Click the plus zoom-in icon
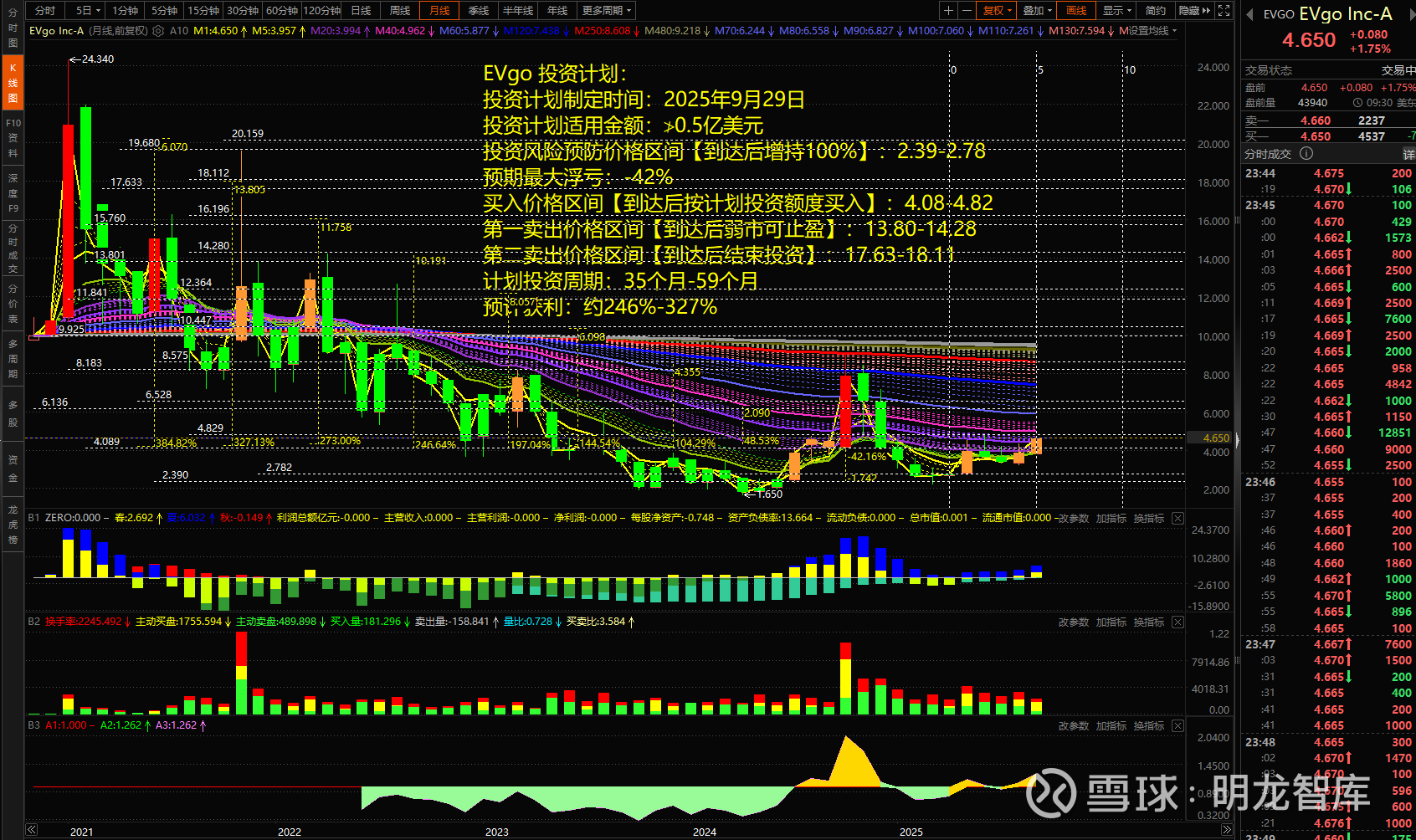 click(x=948, y=11)
